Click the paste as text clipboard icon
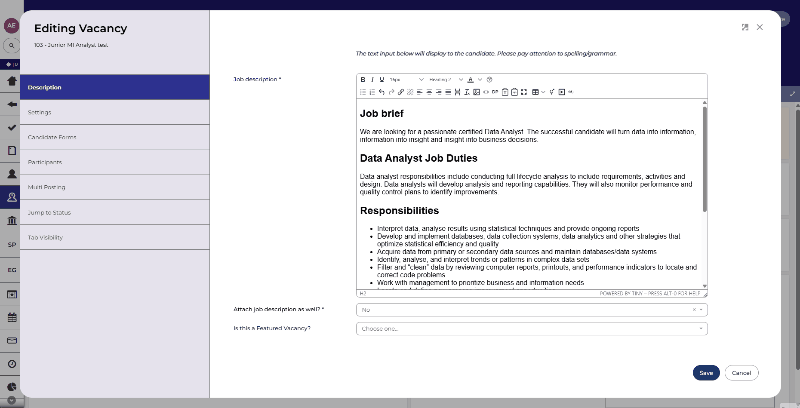 [x=505, y=92]
